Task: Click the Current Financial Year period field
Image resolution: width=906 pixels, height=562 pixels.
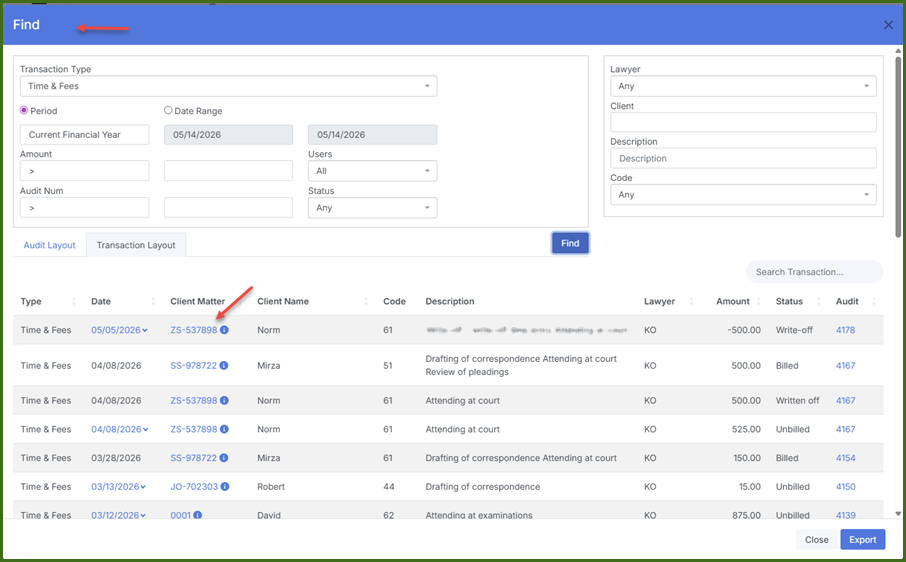Action: 84,135
